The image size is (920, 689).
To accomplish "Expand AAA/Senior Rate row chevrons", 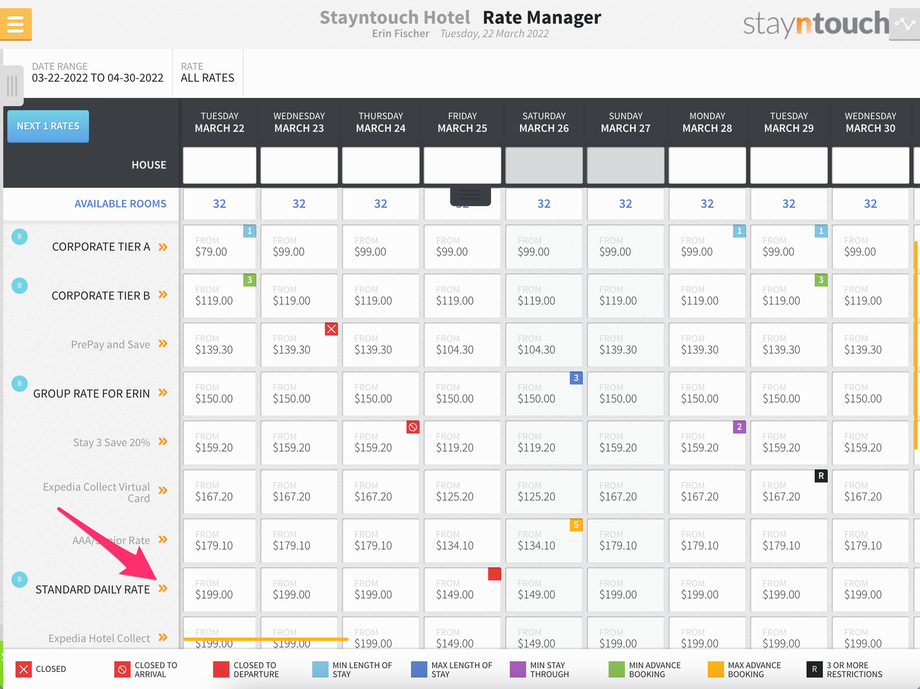I will [163, 540].
